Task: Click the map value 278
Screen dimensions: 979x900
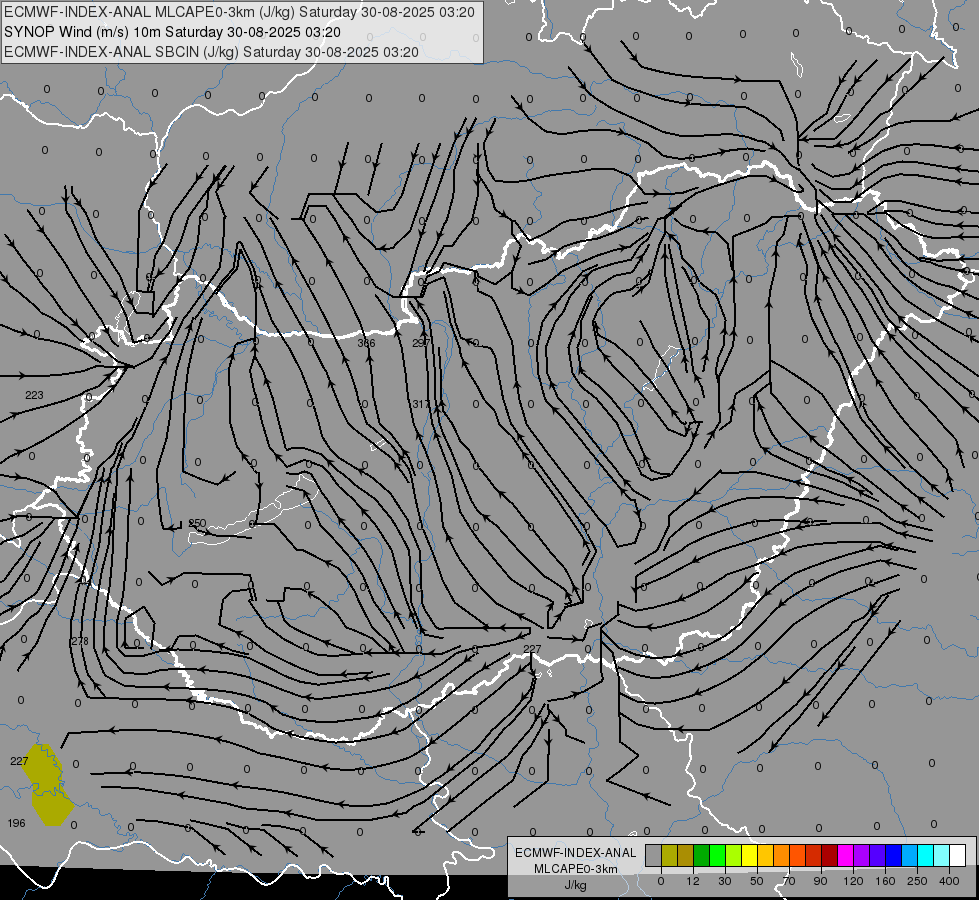Action: click(x=79, y=641)
